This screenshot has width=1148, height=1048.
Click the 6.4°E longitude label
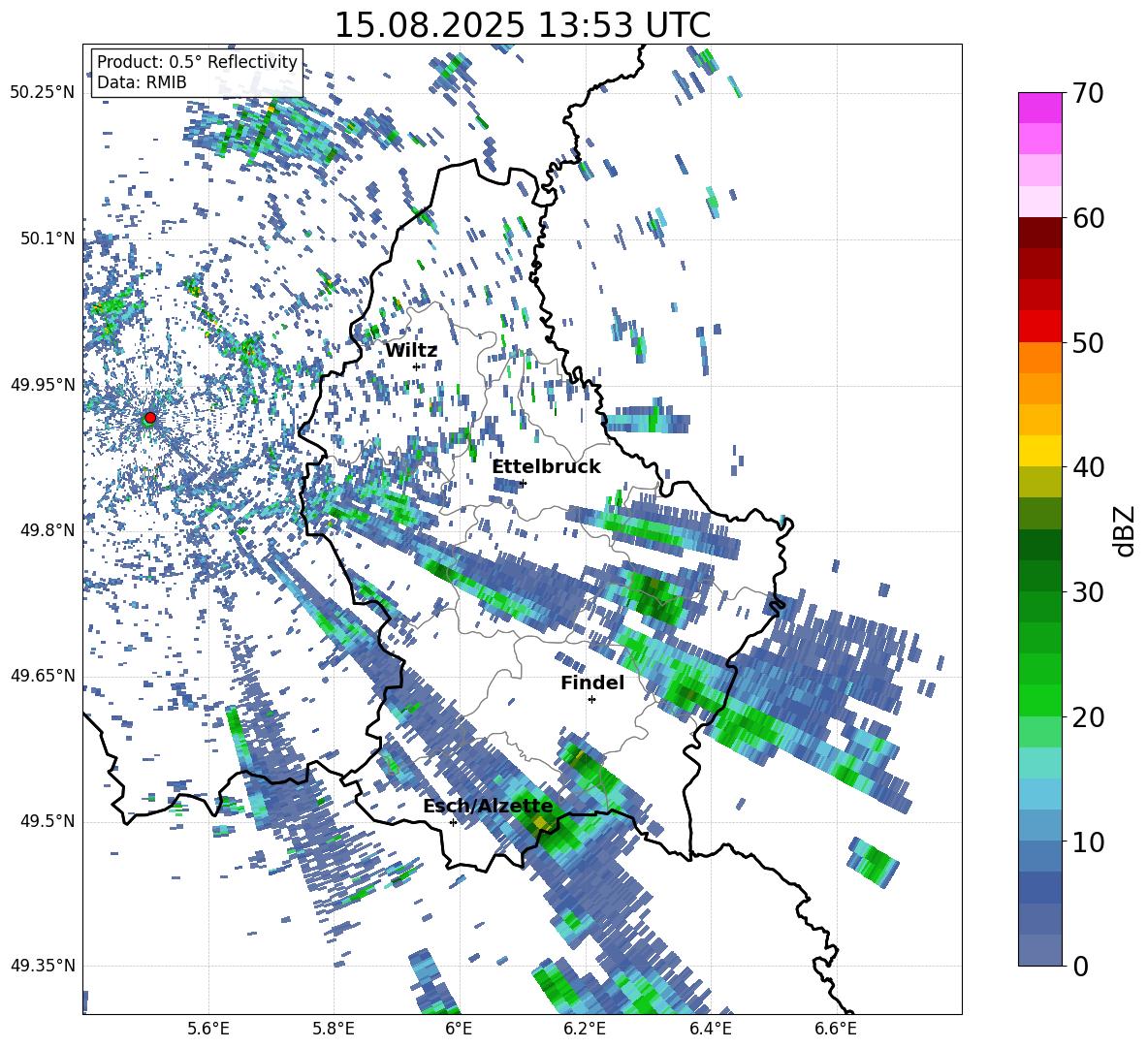tap(710, 1029)
